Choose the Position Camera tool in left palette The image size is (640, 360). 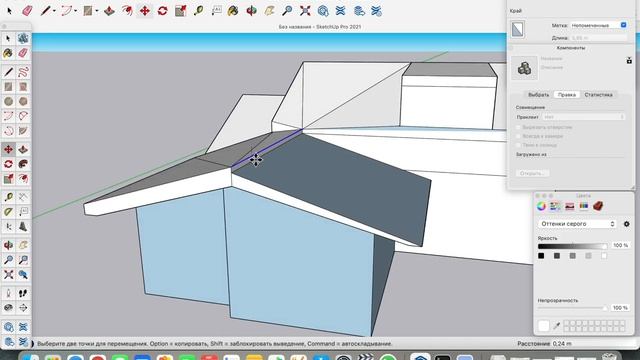(x=8, y=293)
